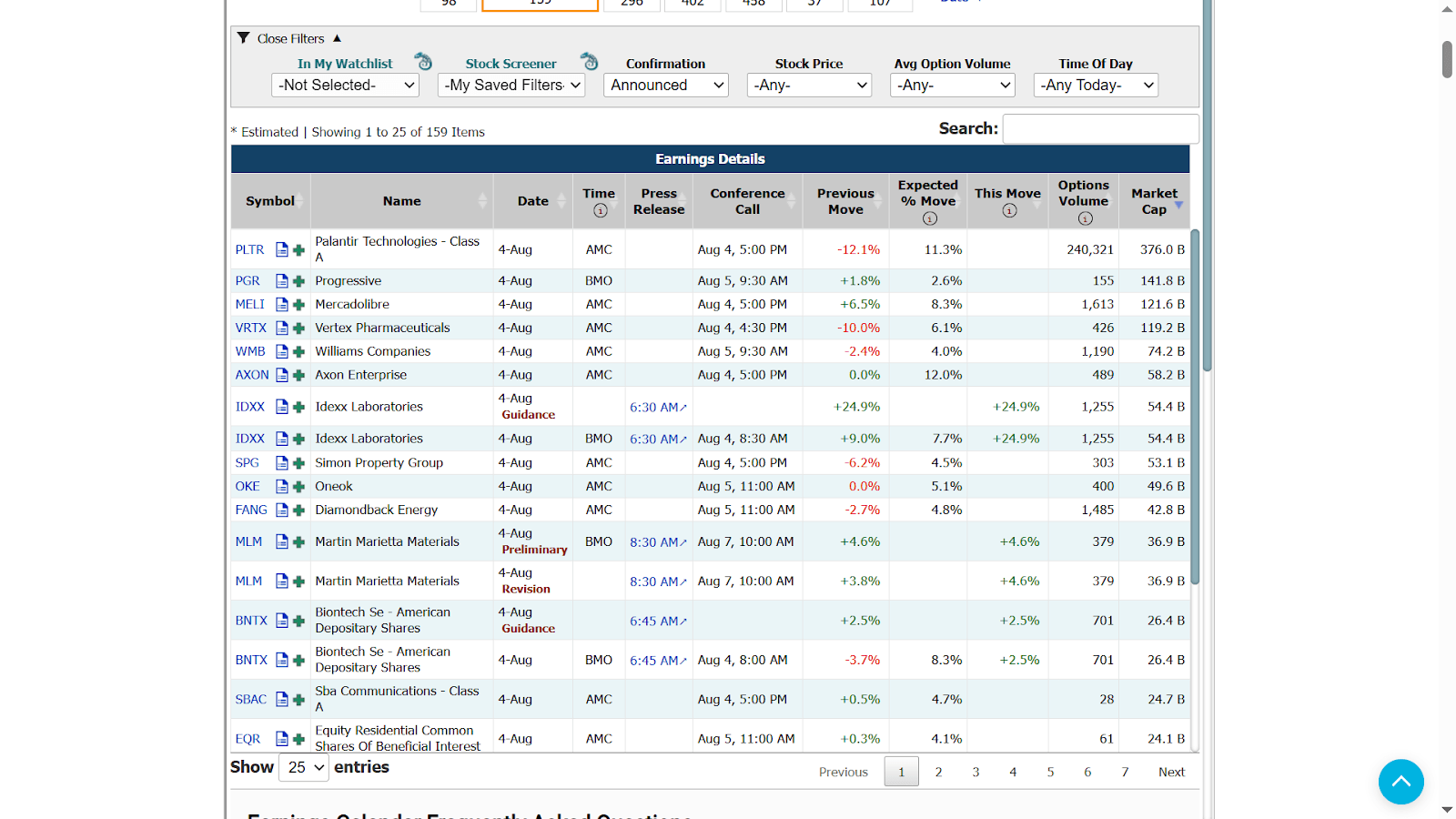Screen dimensions: 1456x819
Task: Click the plus icon in the VRTX row
Action: coord(298,329)
